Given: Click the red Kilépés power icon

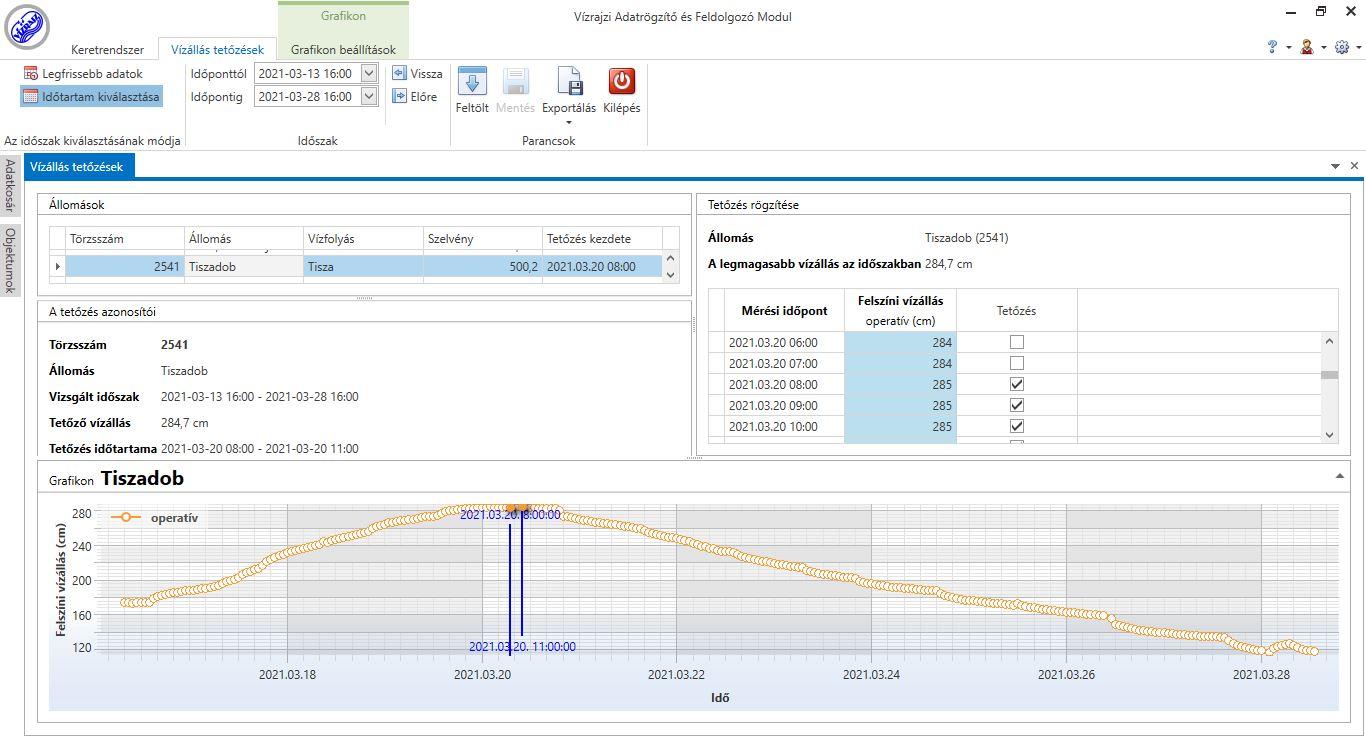Looking at the screenshot, I should click(x=621, y=81).
